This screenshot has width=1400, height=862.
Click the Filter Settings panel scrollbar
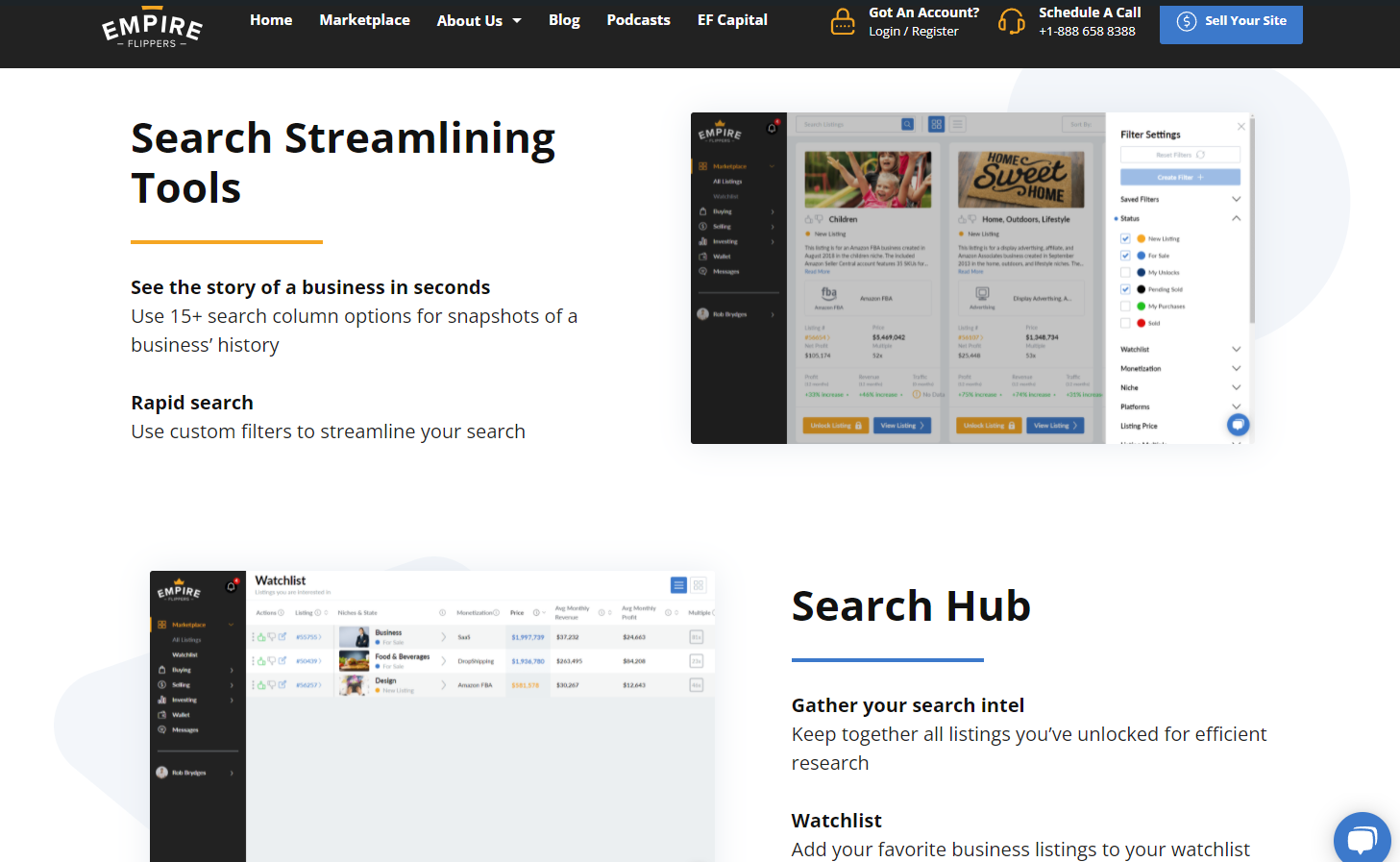(x=1251, y=221)
